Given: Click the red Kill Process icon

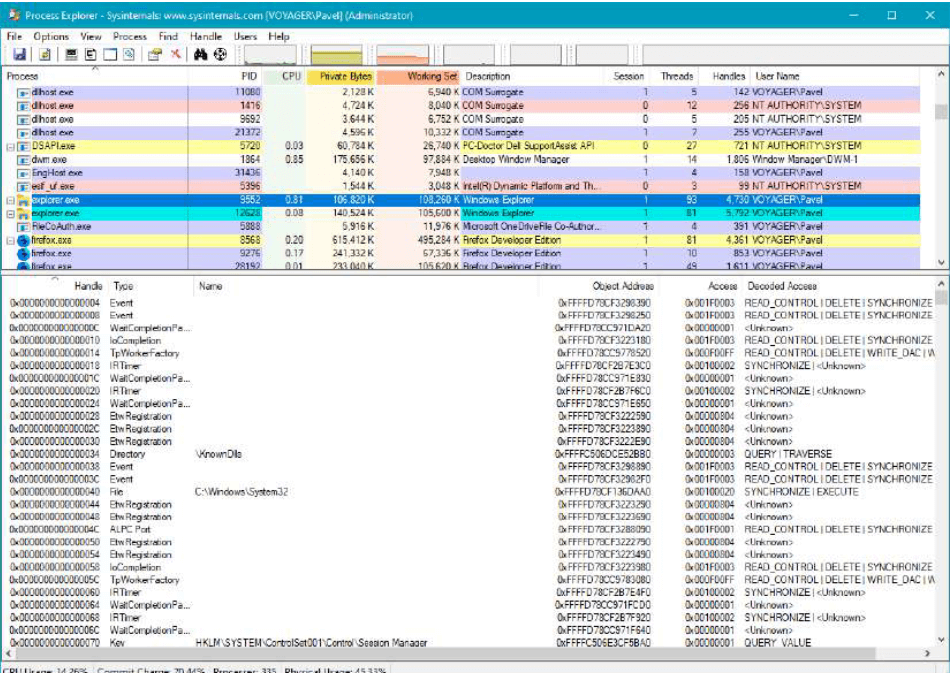Looking at the screenshot, I should pyautogui.click(x=175, y=55).
